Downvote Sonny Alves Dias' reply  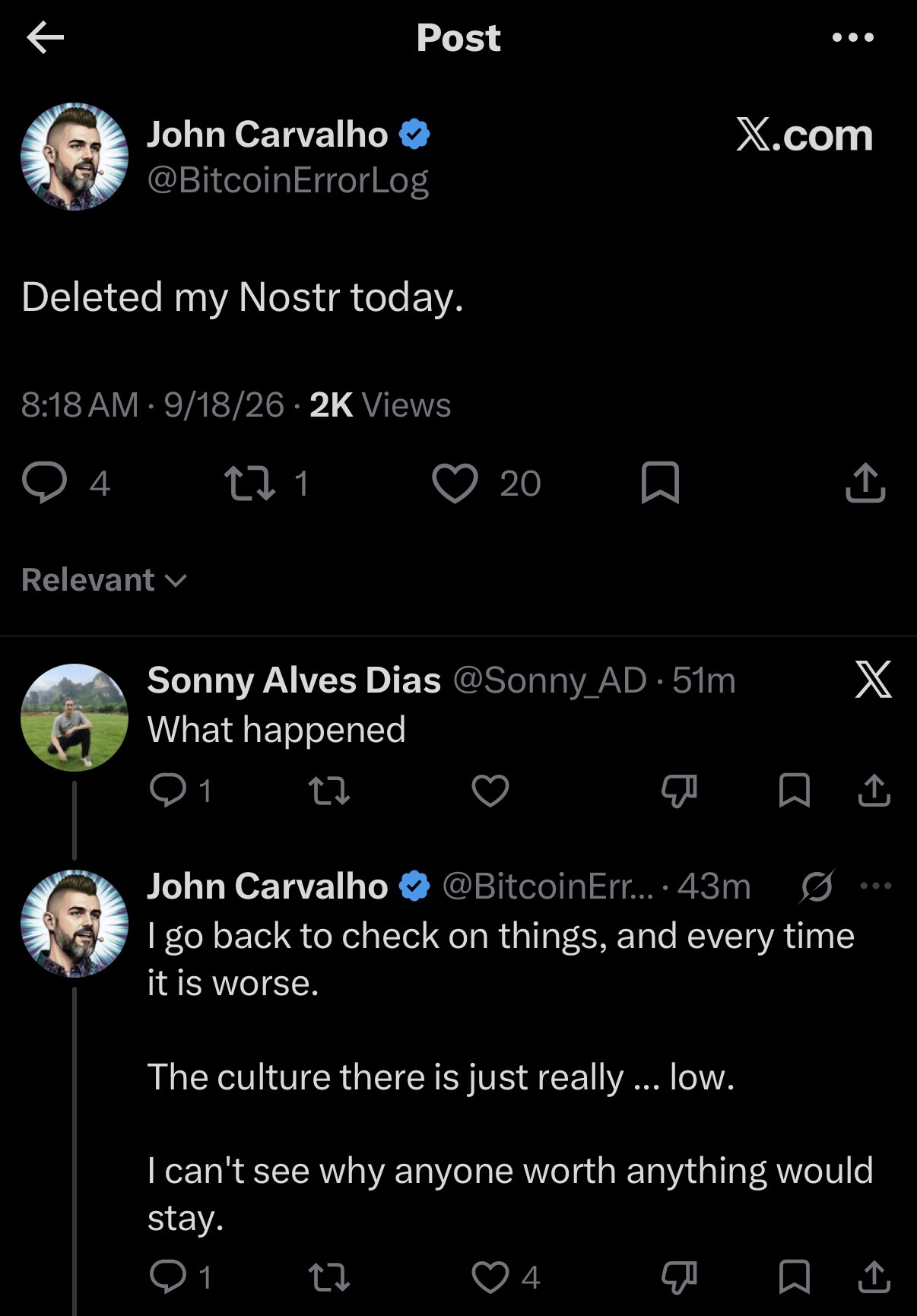[x=679, y=791]
